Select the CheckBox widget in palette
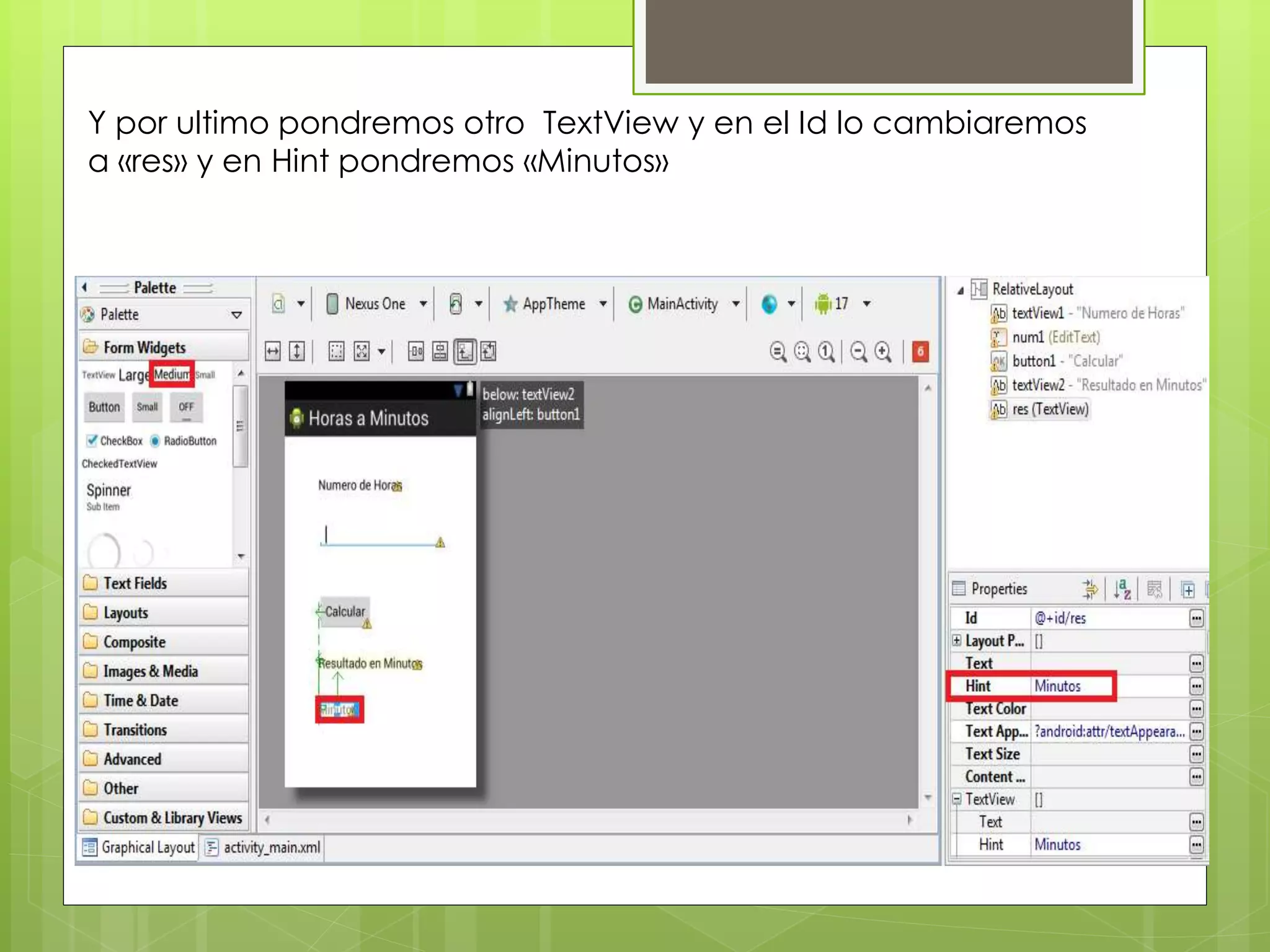The height and width of the screenshot is (952, 1270). coord(115,441)
